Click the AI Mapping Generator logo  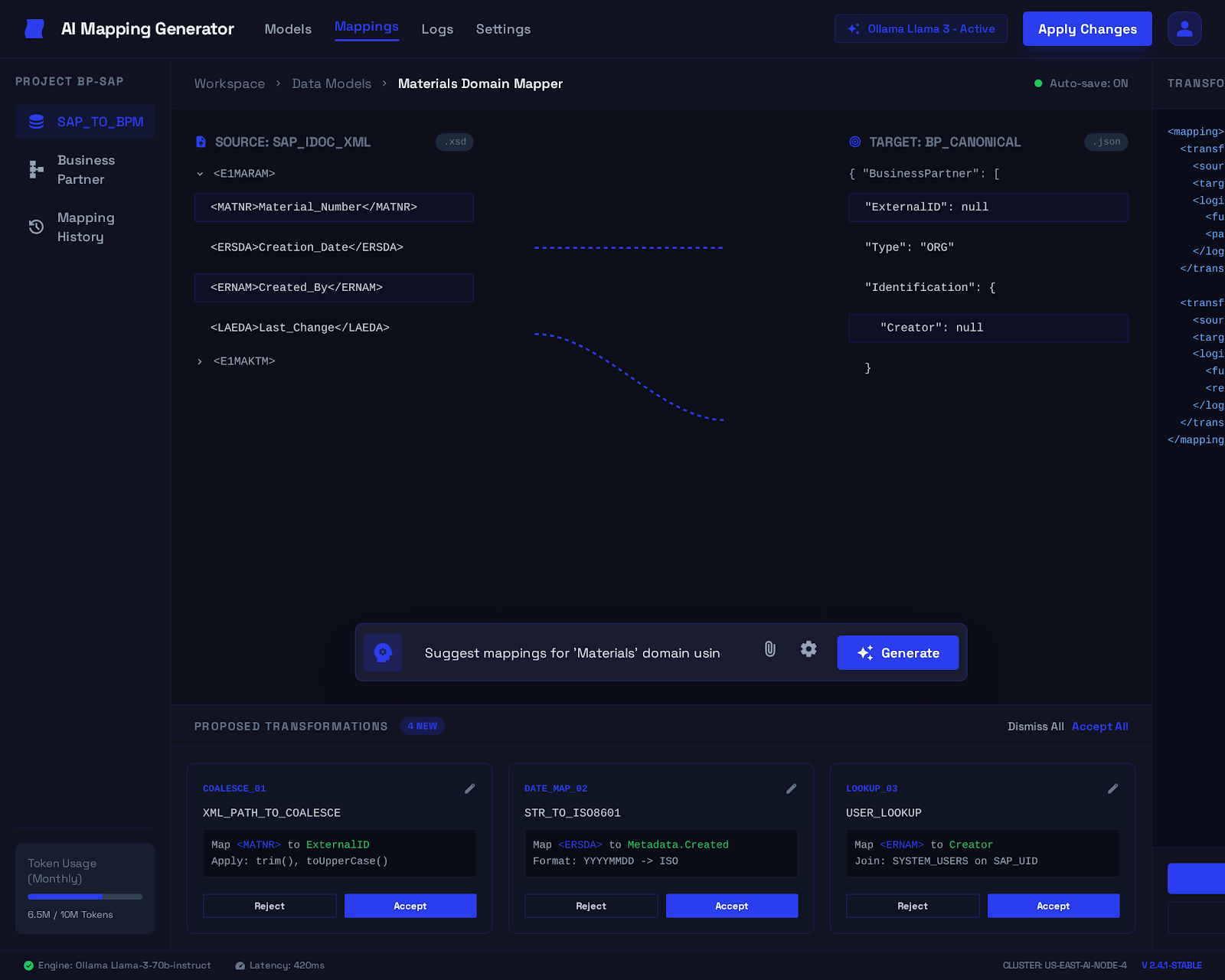coord(34,28)
